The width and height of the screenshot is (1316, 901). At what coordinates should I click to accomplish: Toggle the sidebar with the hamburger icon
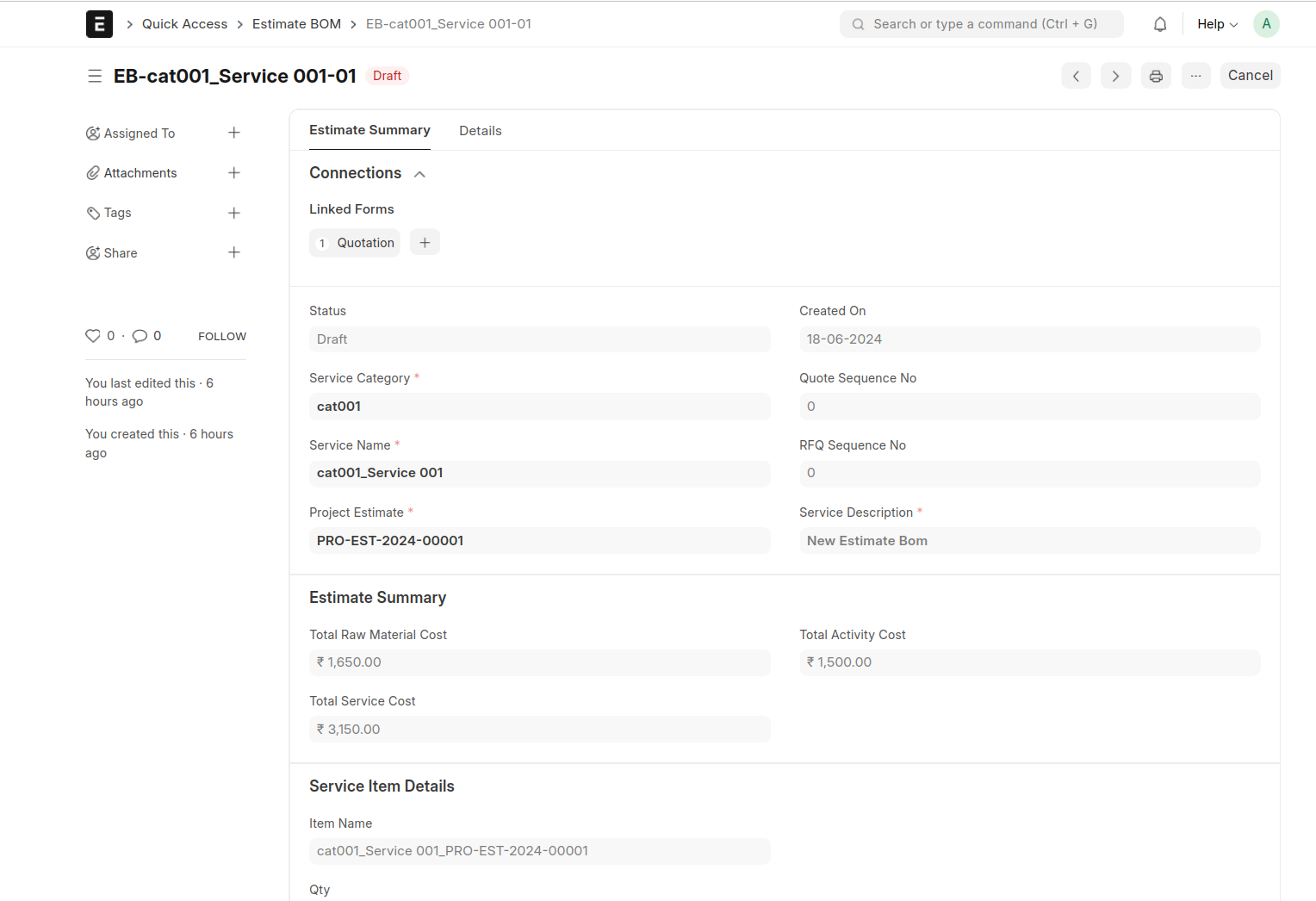pyautogui.click(x=95, y=76)
